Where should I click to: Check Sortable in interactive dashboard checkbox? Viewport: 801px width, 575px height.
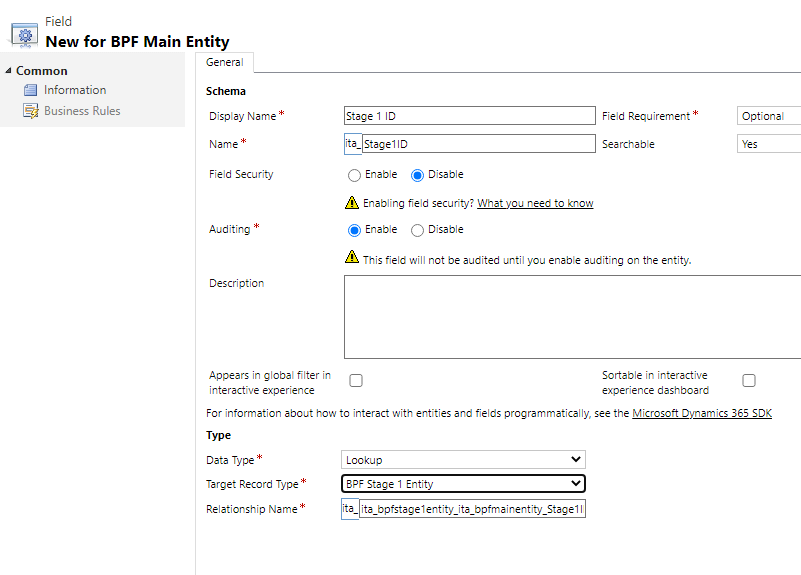[749, 380]
